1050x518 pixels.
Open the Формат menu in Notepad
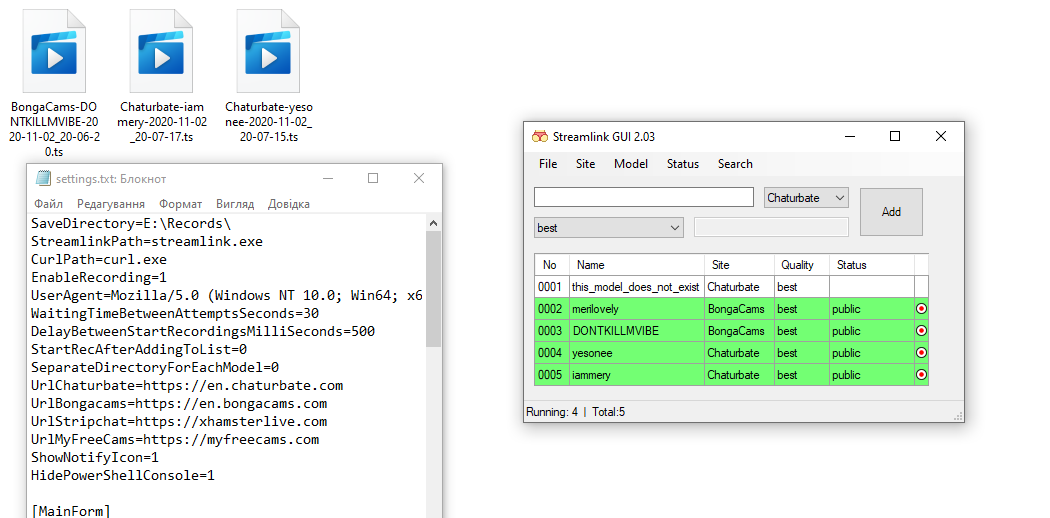coord(180,204)
